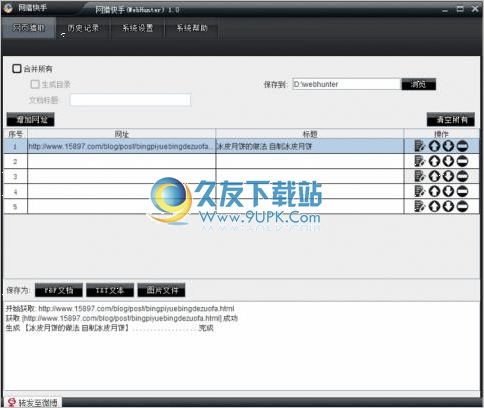Click log line starting with 开始获取
This screenshot has height=408, width=484.
pos(120,309)
